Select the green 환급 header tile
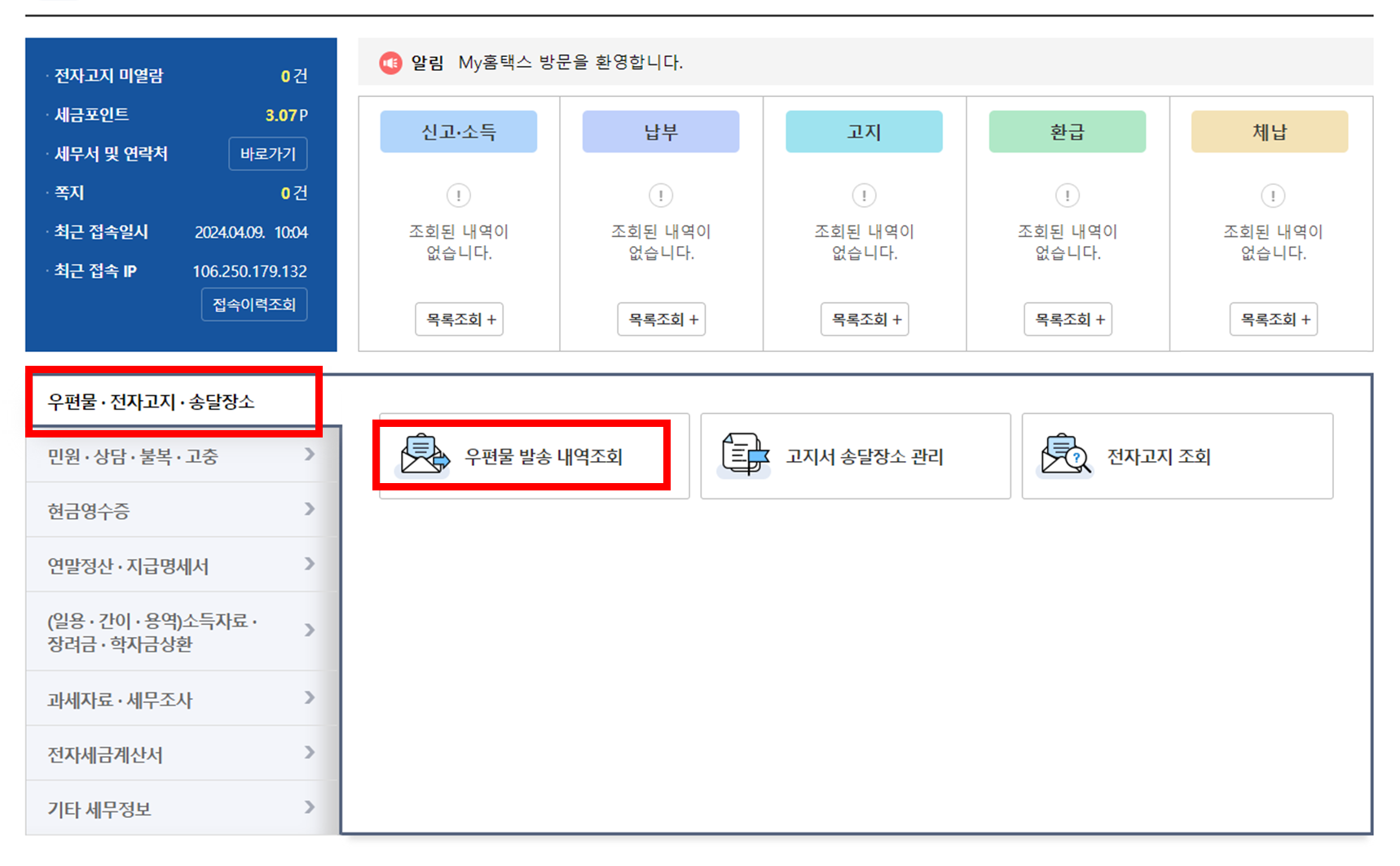The width and height of the screenshot is (1400, 866). click(x=1068, y=132)
